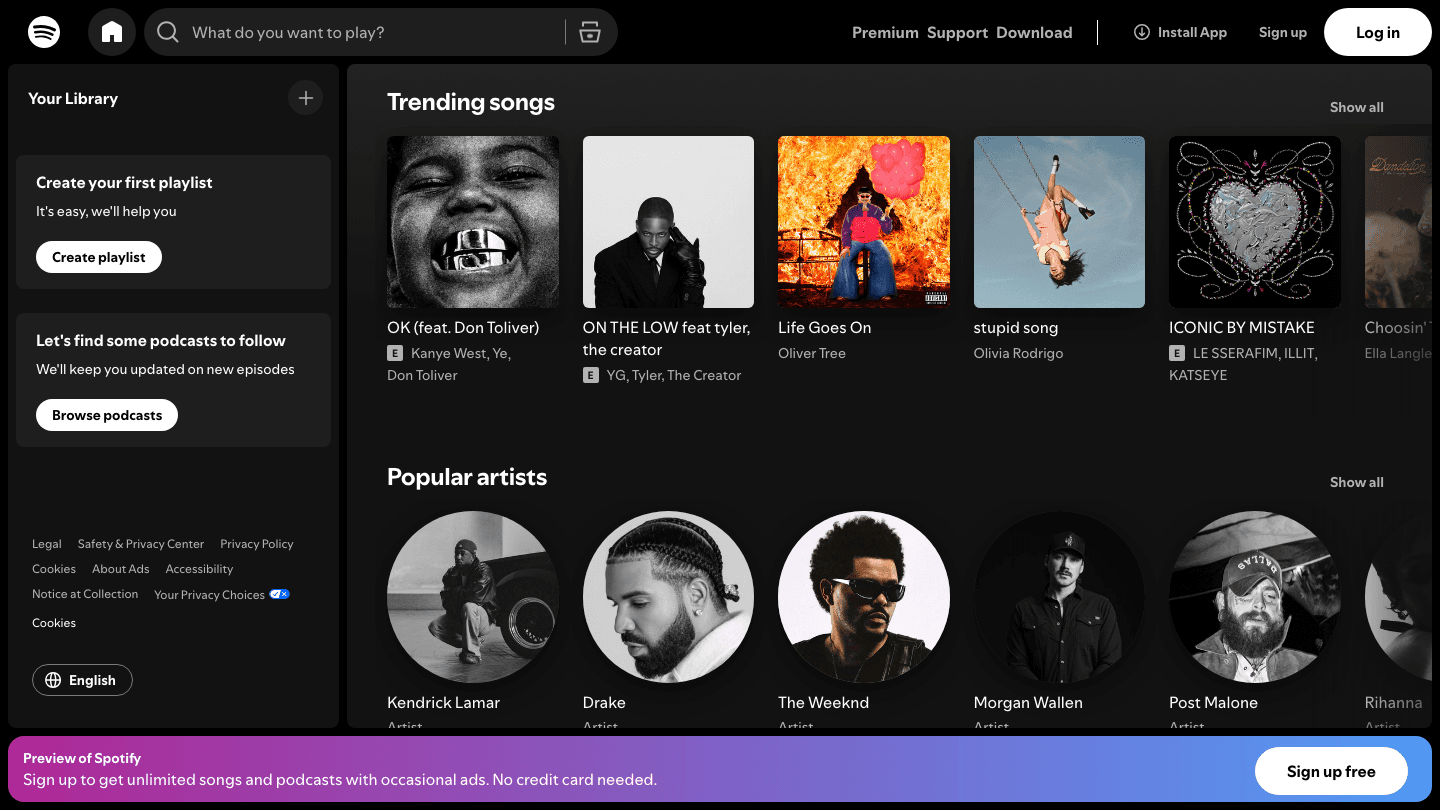Click the Drake name label
The width and height of the screenshot is (1440, 810).
coord(604,702)
